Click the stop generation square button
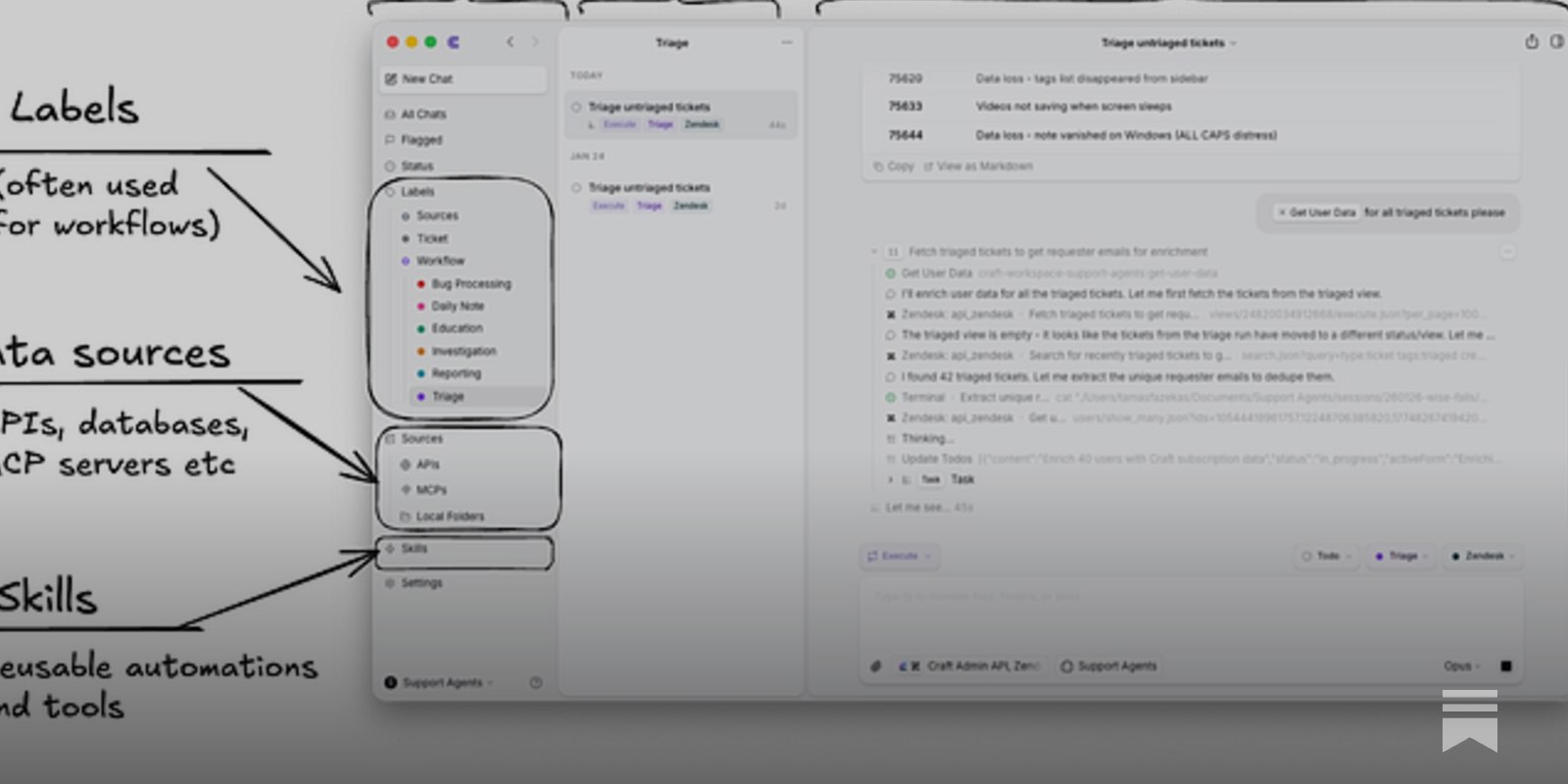The image size is (1568, 784). click(x=1506, y=666)
